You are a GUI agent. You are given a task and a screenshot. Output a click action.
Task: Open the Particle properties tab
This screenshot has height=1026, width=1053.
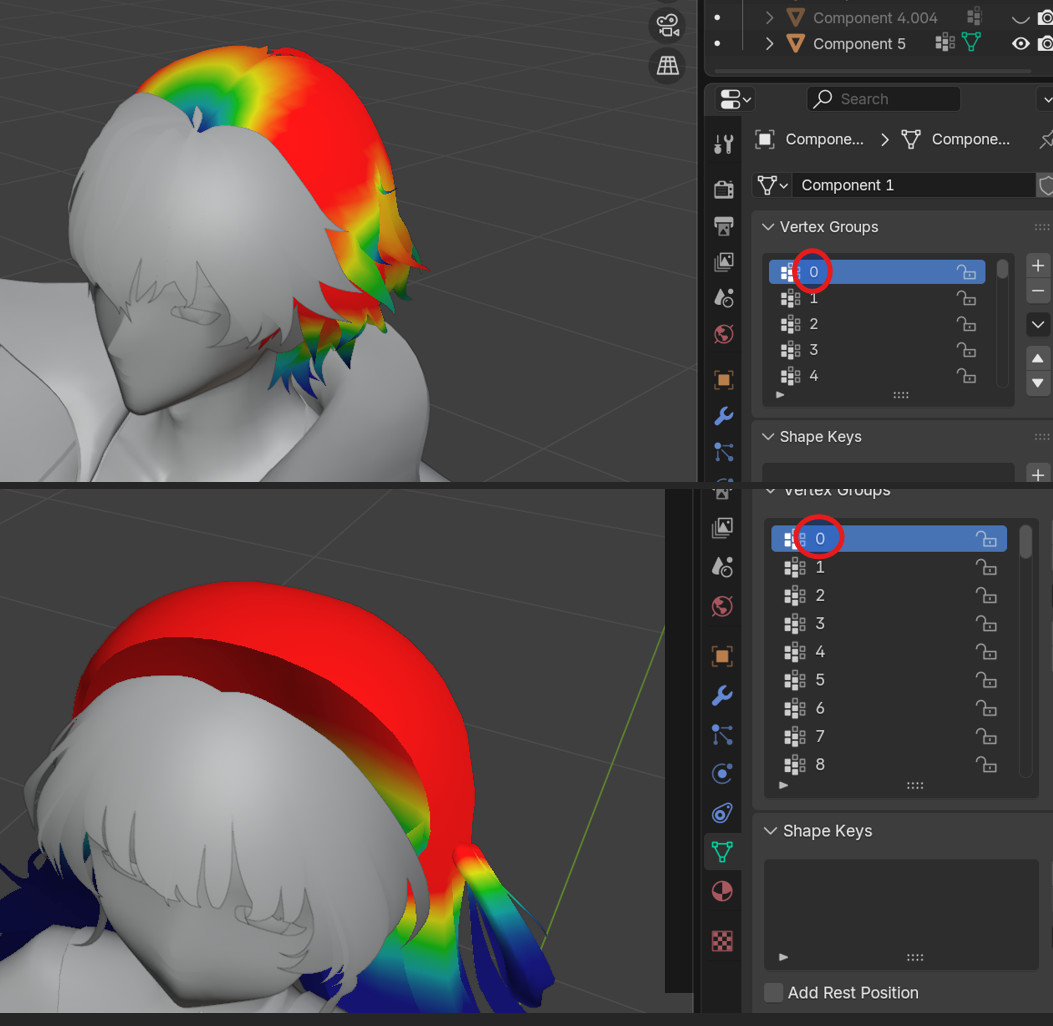click(x=723, y=733)
